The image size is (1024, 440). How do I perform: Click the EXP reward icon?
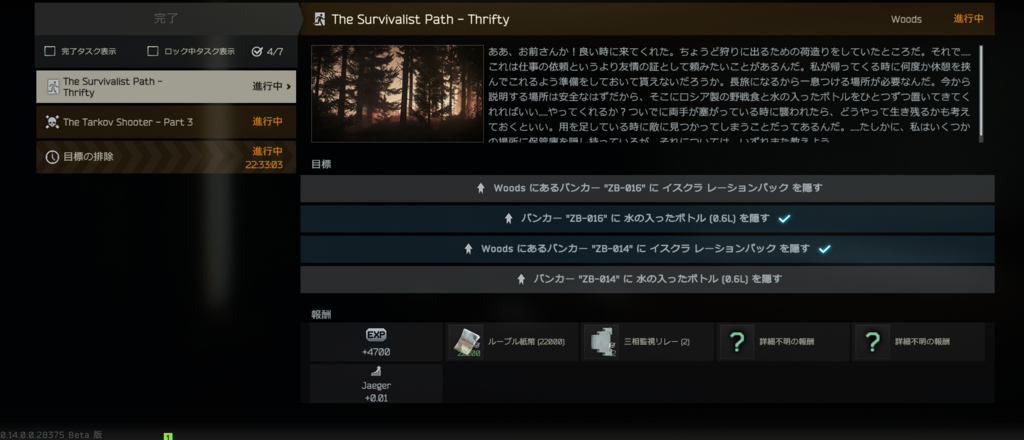point(376,335)
